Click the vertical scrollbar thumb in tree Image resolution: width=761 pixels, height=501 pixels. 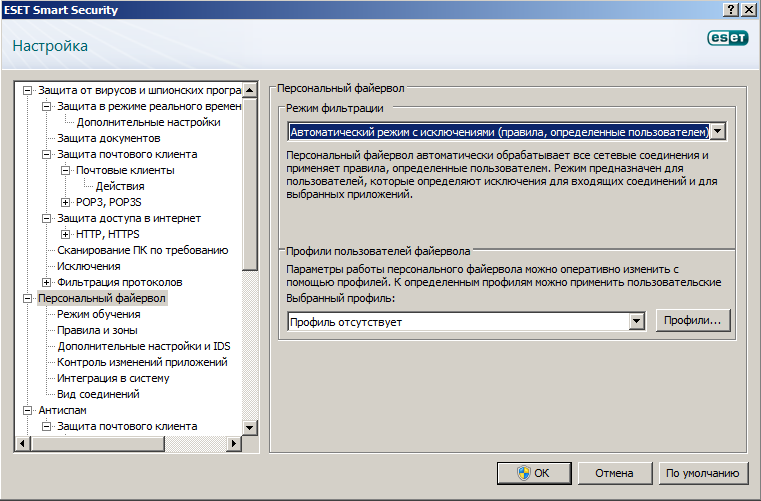point(249,184)
